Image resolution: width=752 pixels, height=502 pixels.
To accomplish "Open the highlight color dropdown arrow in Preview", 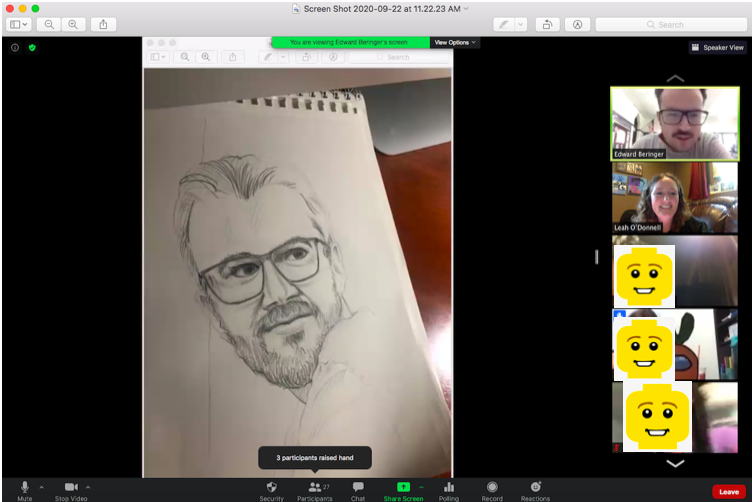I will [x=521, y=24].
